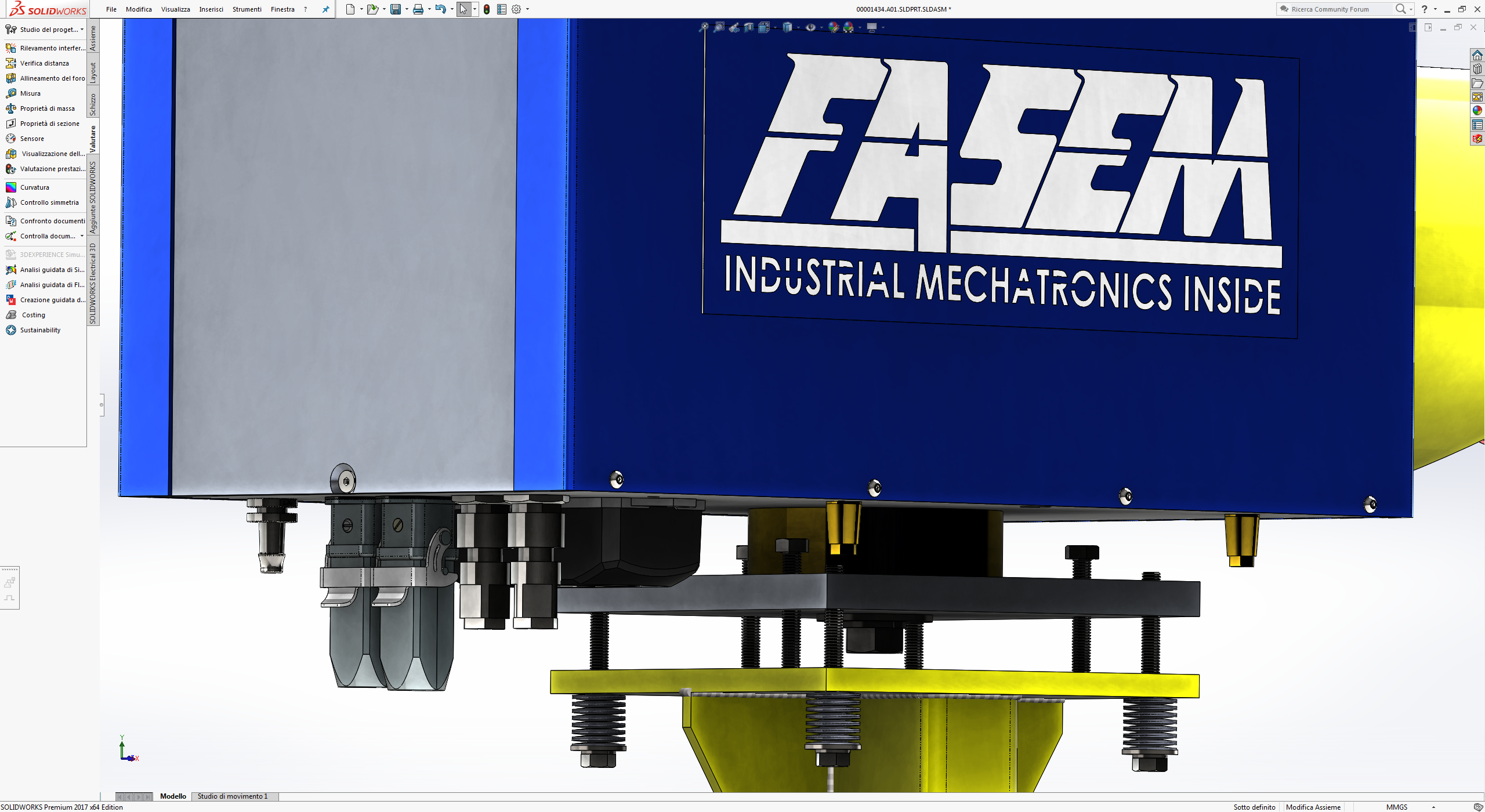Click Allineamento del foro command
This screenshot has height=812, width=1485.
click(x=45, y=78)
